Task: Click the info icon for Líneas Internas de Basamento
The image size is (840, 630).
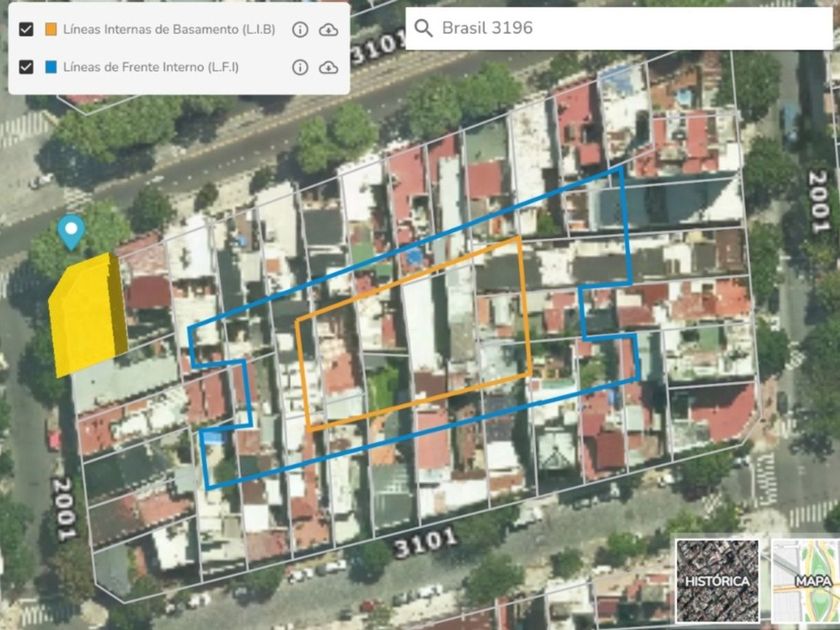Action: pos(299,30)
